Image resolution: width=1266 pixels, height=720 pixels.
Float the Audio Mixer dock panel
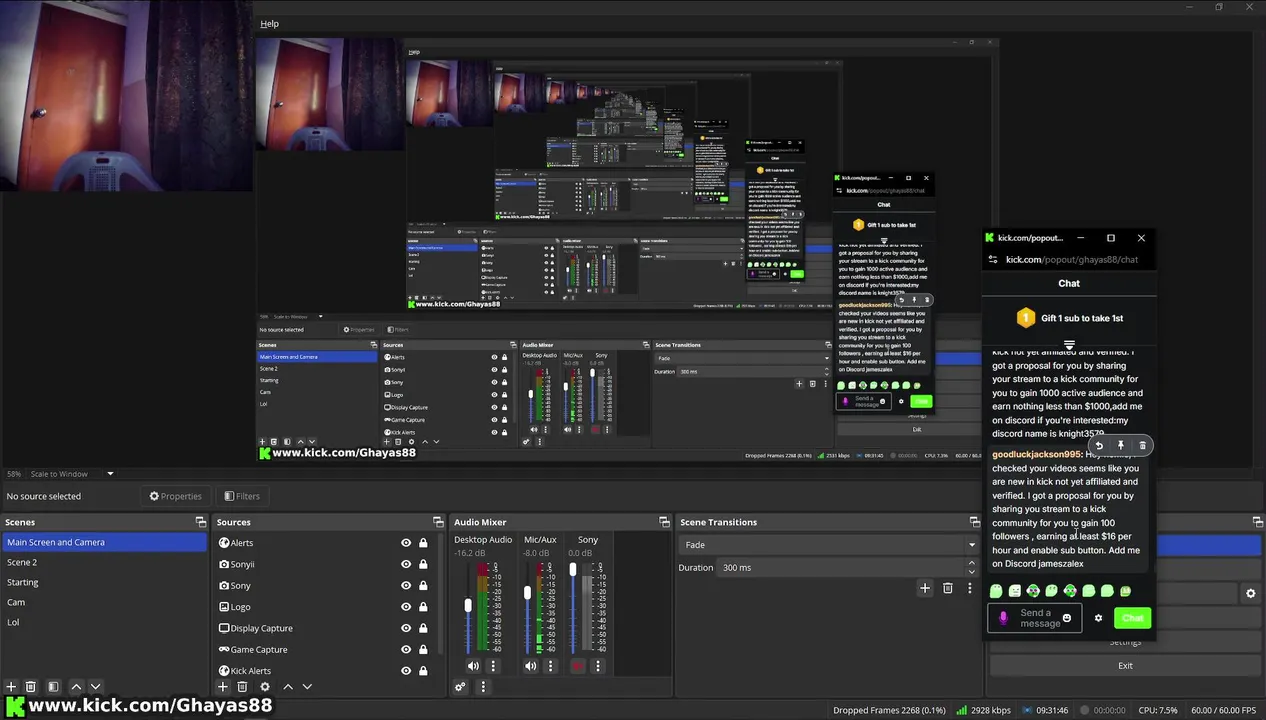click(664, 522)
